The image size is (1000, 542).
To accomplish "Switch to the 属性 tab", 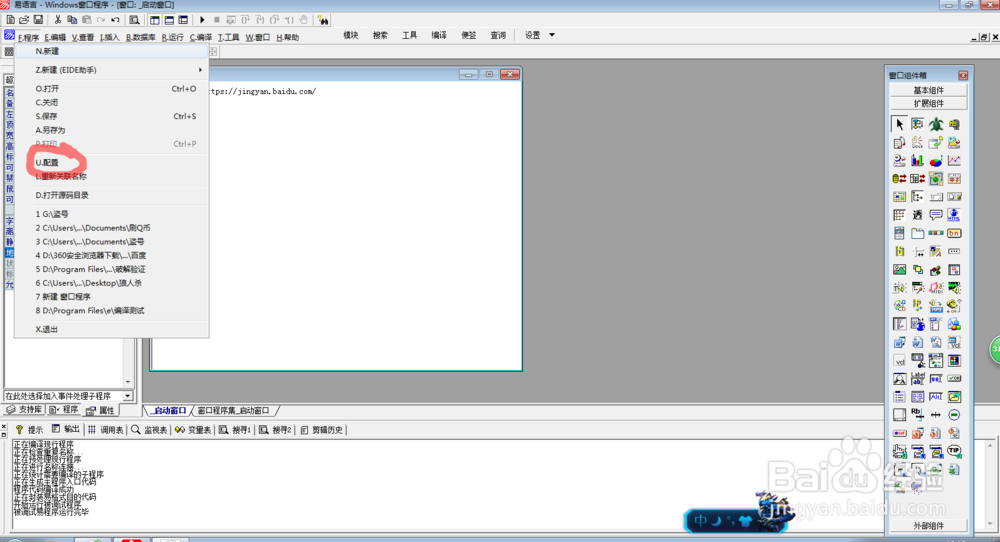I will pos(100,410).
